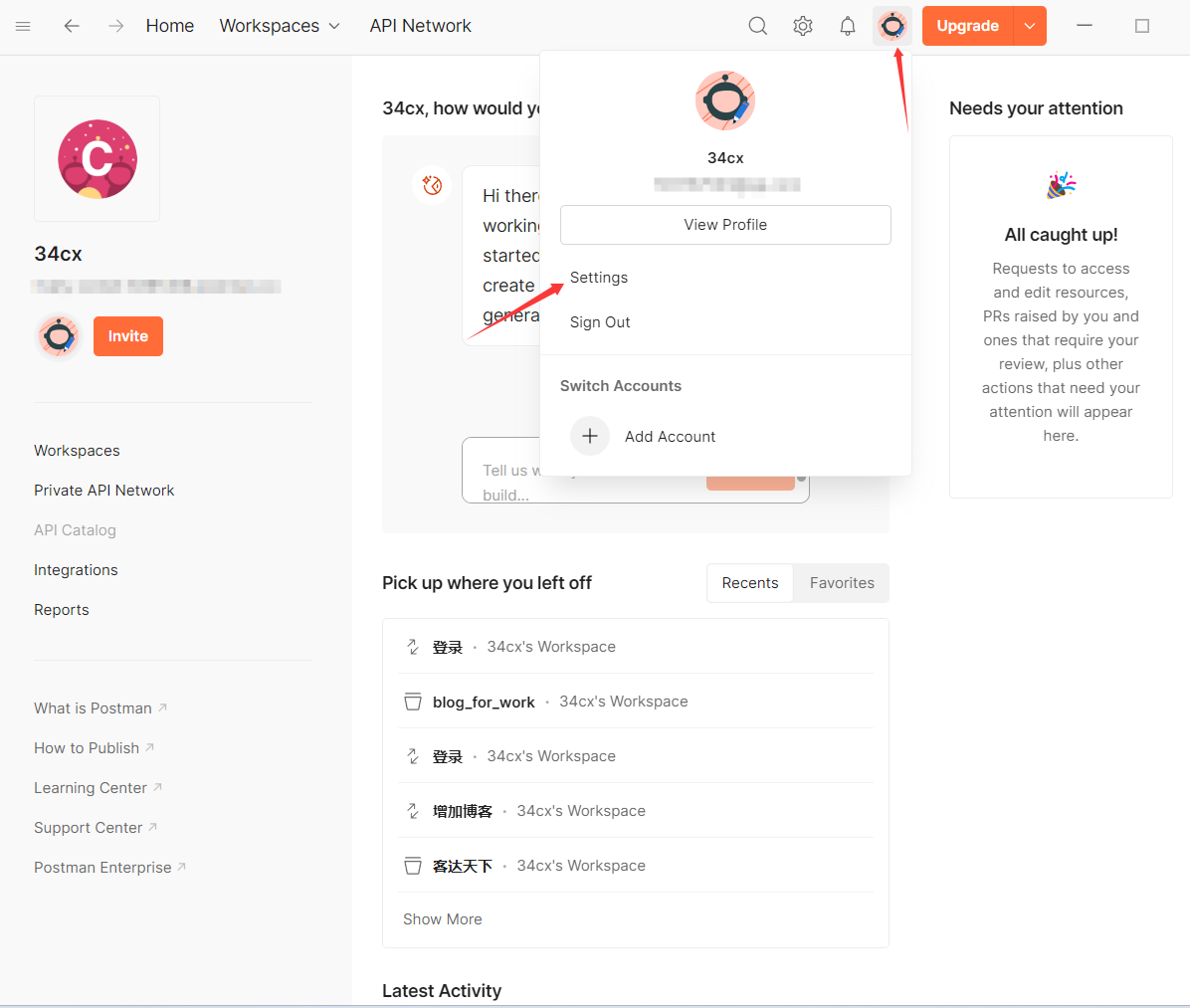The width and height of the screenshot is (1190, 1008).
Task: Open Workspaces in left sidebar
Action: click(x=77, y=450)
